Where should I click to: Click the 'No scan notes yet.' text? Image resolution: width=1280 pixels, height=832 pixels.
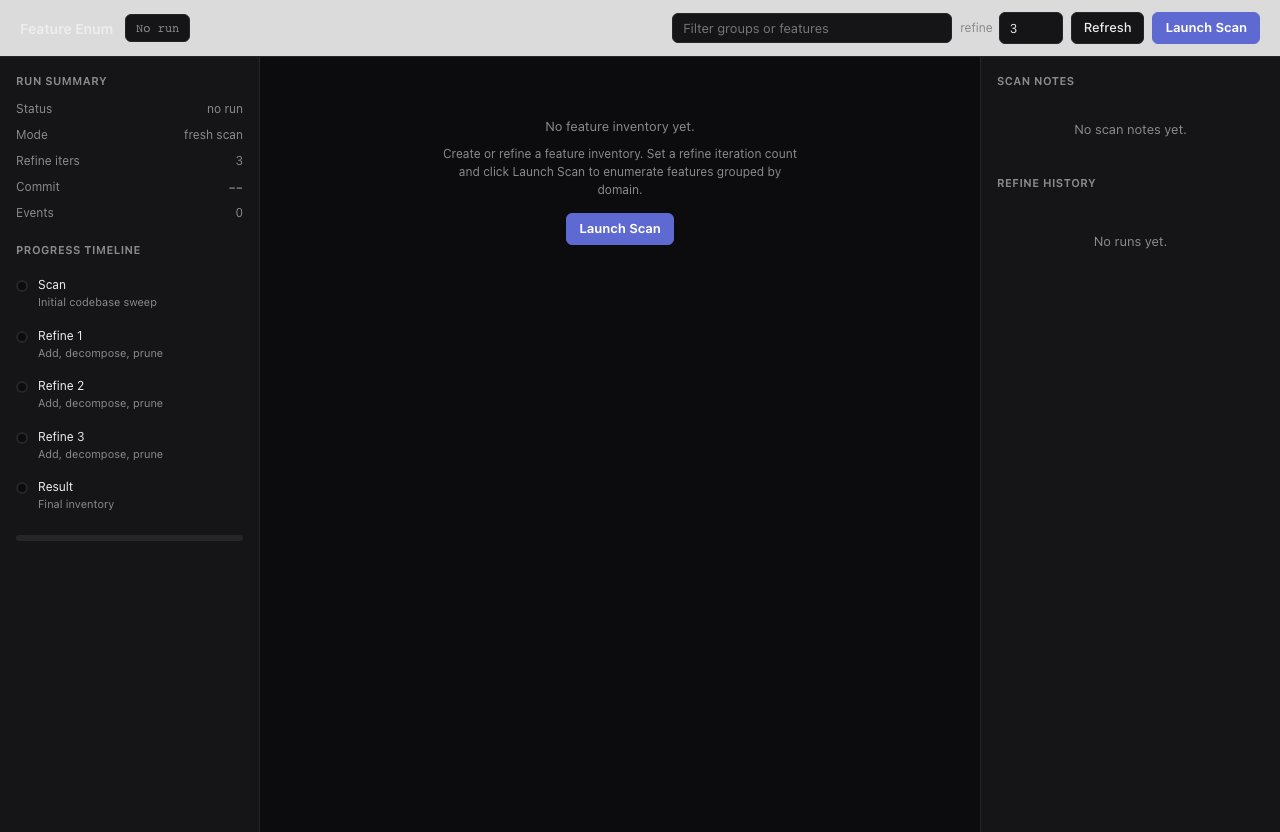tap(1130, 130)
